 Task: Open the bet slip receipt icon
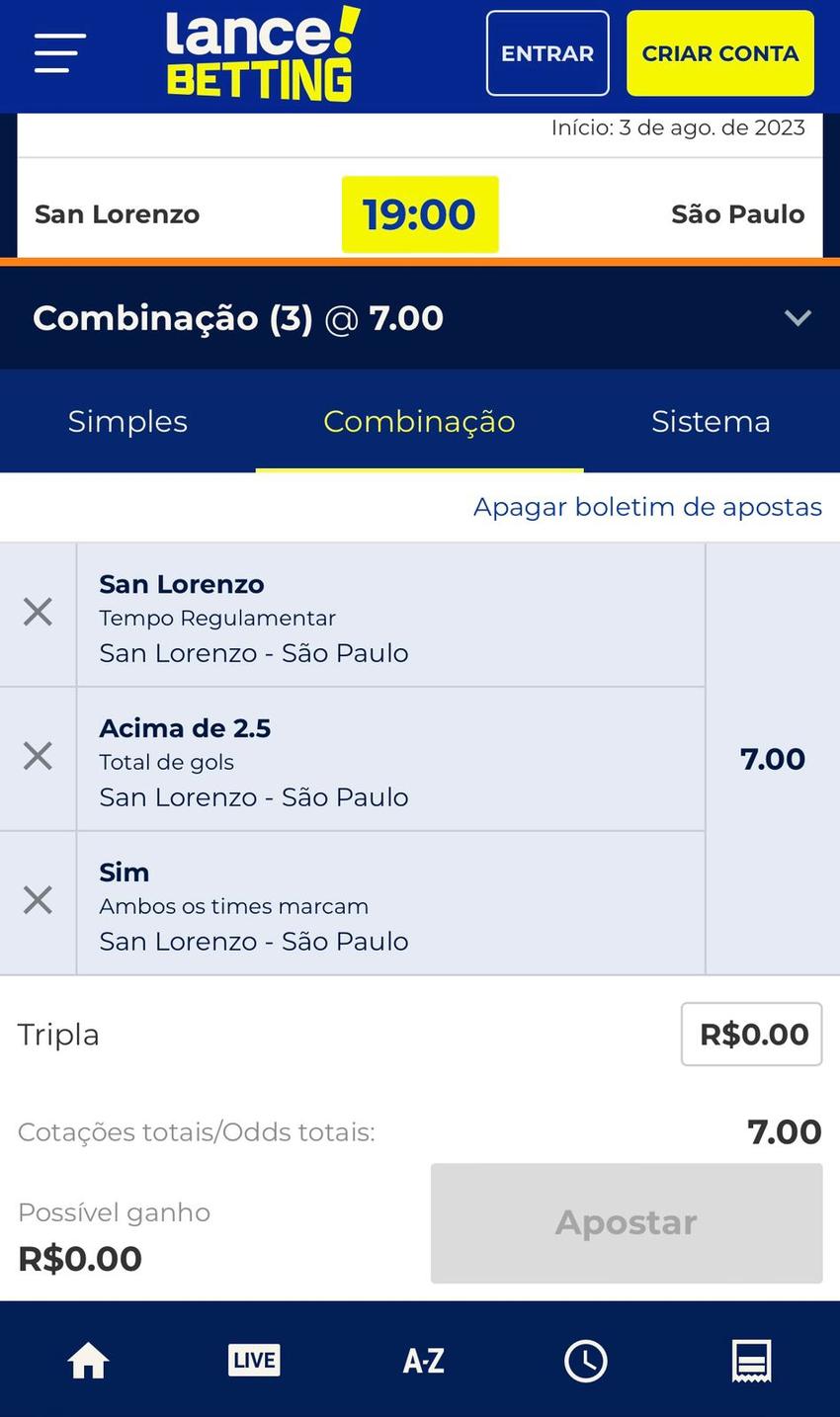pyautogui.click(x=751, y=1361)
